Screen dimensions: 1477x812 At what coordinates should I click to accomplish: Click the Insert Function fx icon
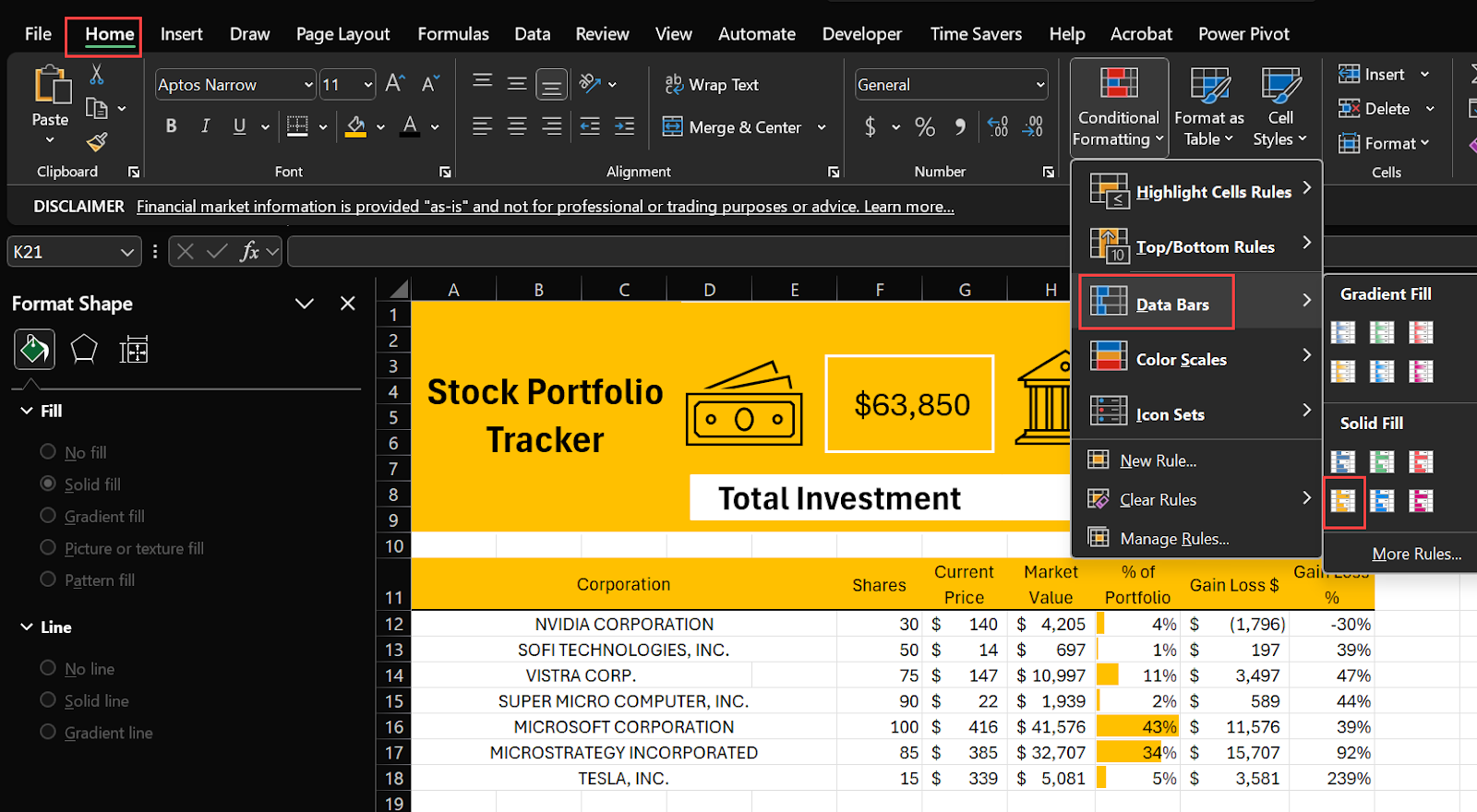click(249, 251)
